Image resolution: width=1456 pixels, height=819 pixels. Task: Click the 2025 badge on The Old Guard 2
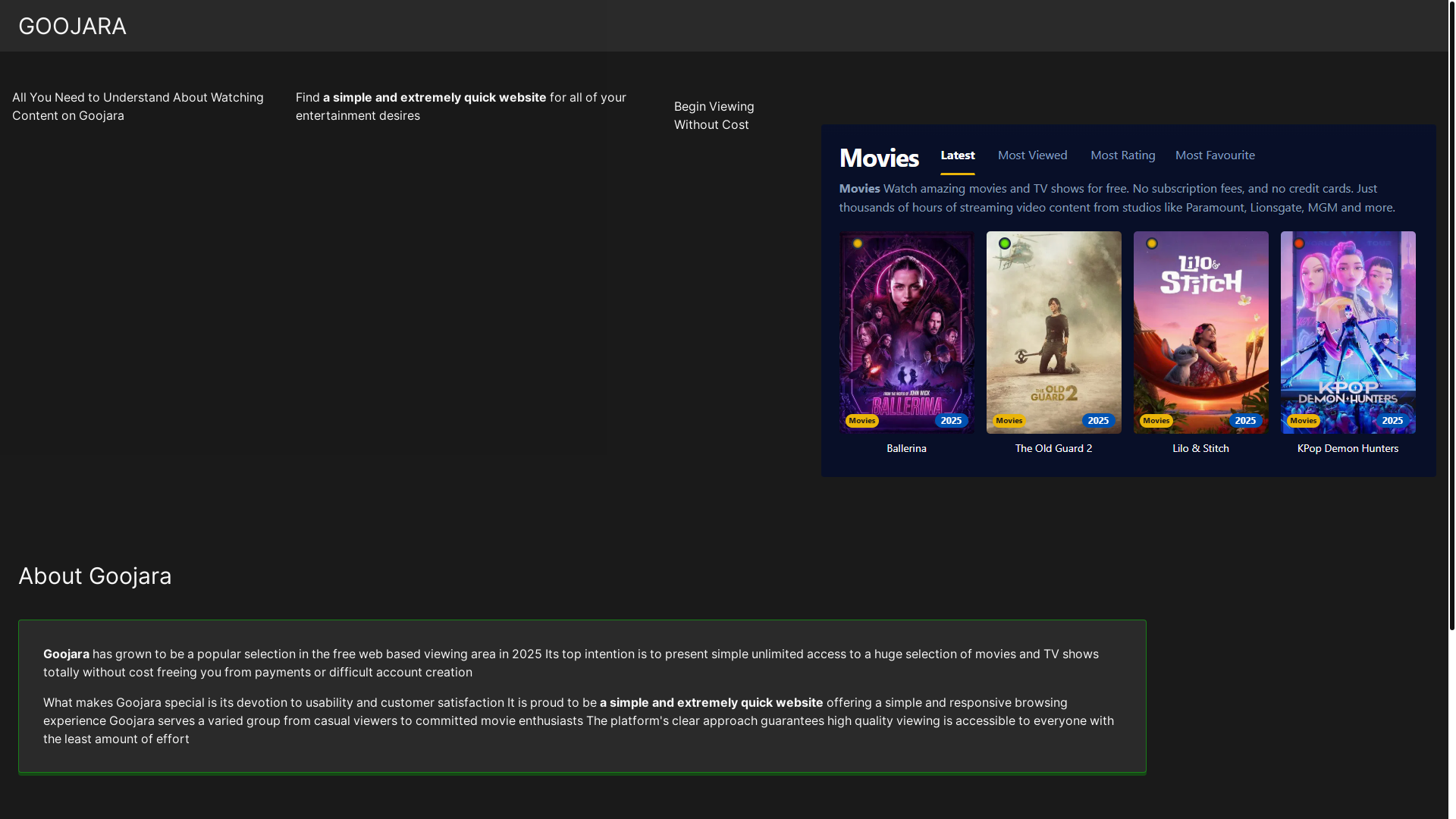click(1098, 421)
